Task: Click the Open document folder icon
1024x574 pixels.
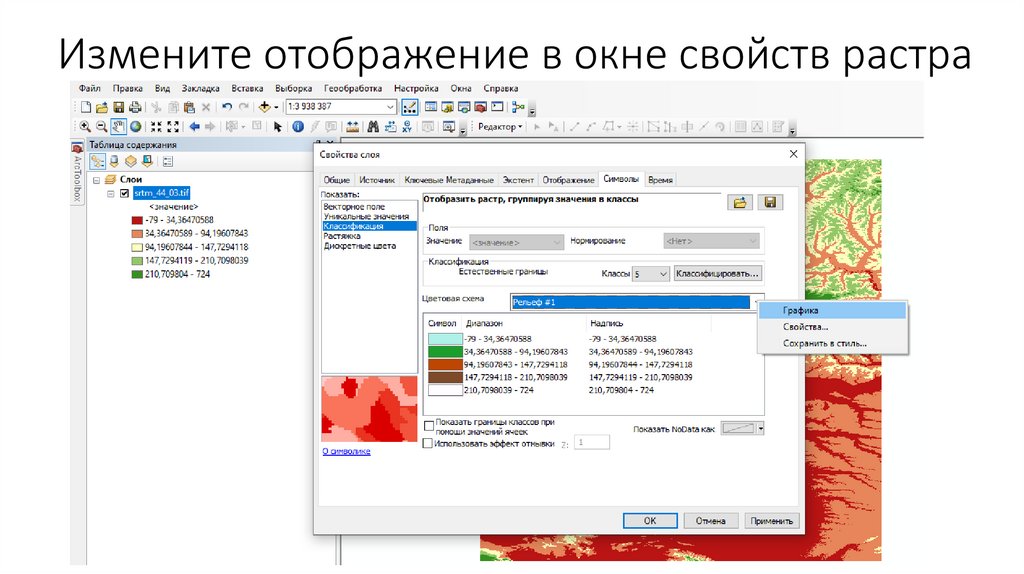Action: click(x=102, y=107)
